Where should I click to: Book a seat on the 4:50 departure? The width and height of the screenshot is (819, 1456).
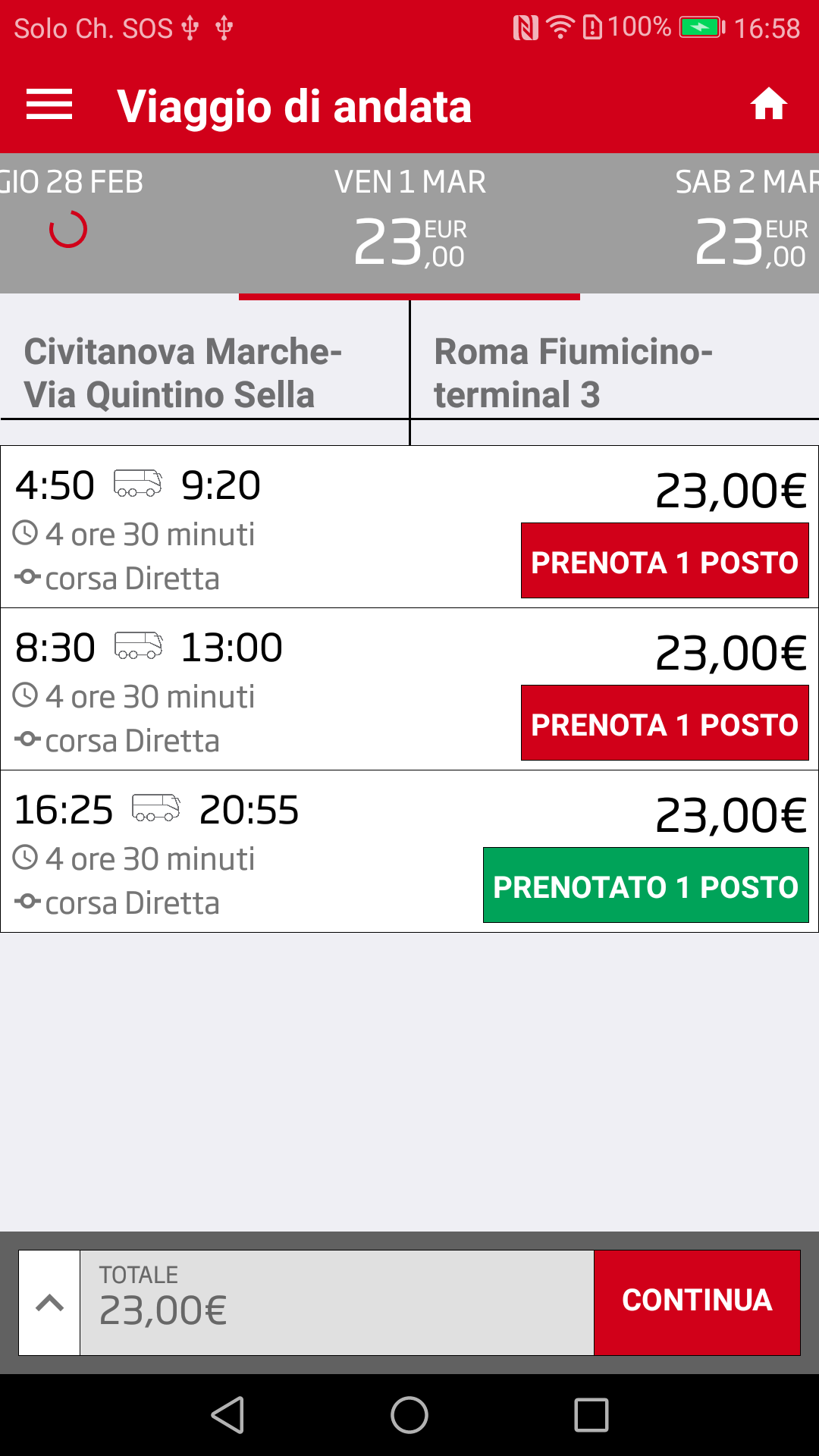[665, 561]
